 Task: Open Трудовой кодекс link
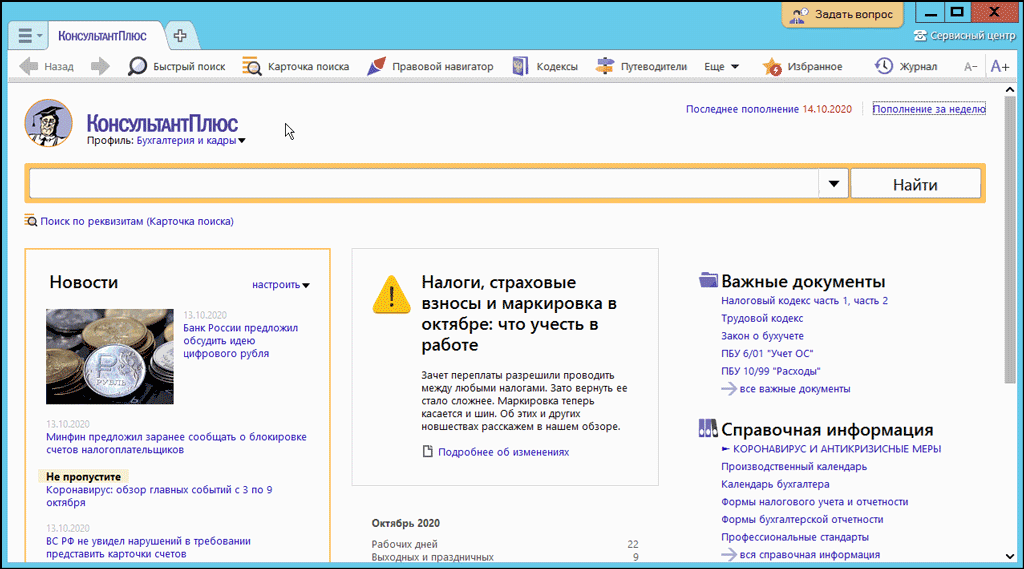point(762,318)
